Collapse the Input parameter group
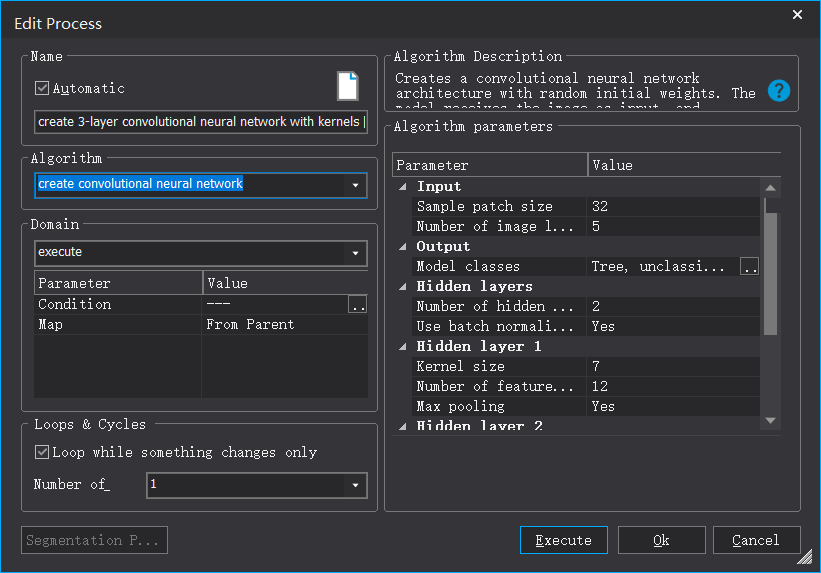 (403, 187)
